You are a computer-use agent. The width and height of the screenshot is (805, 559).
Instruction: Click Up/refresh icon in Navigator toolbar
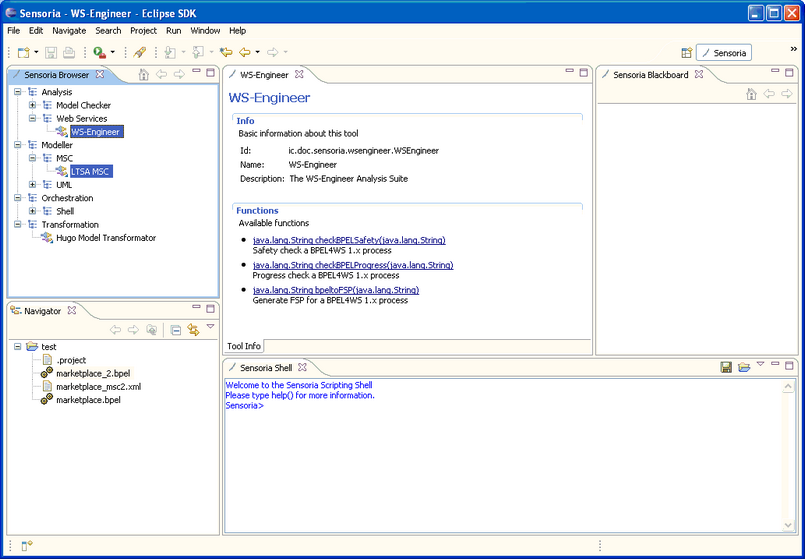[x=151, y=330]
